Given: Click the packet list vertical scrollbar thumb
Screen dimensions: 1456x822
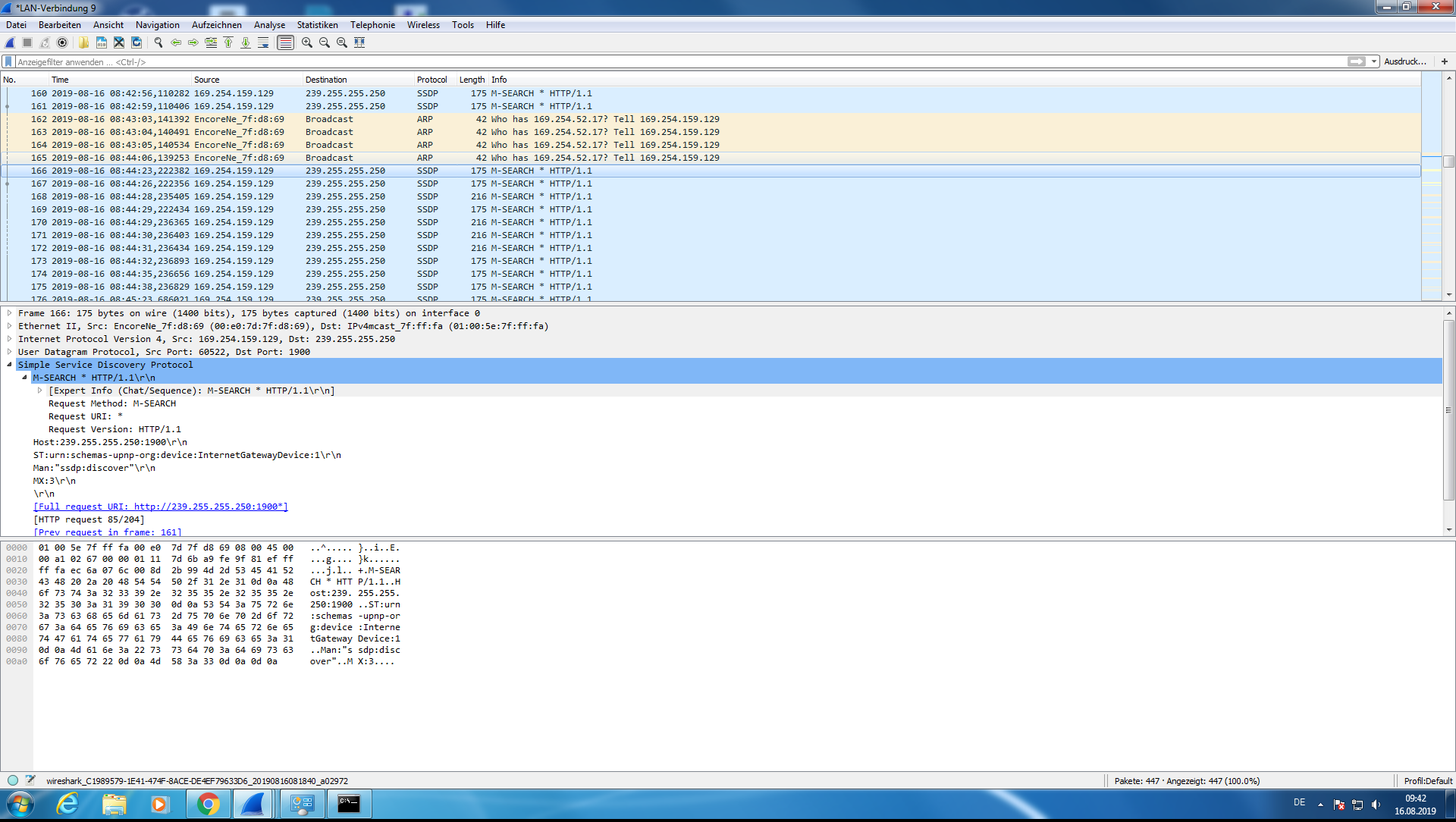Looking at the screenshot, I should [x=1448, y=162].
